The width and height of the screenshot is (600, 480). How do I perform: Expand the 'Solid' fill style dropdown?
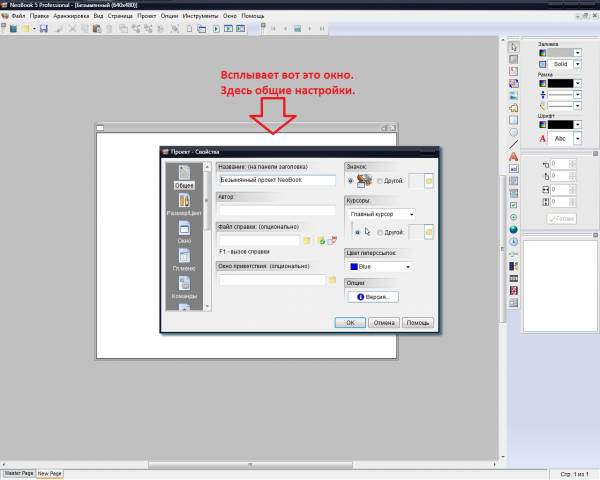tap(576, 64)
